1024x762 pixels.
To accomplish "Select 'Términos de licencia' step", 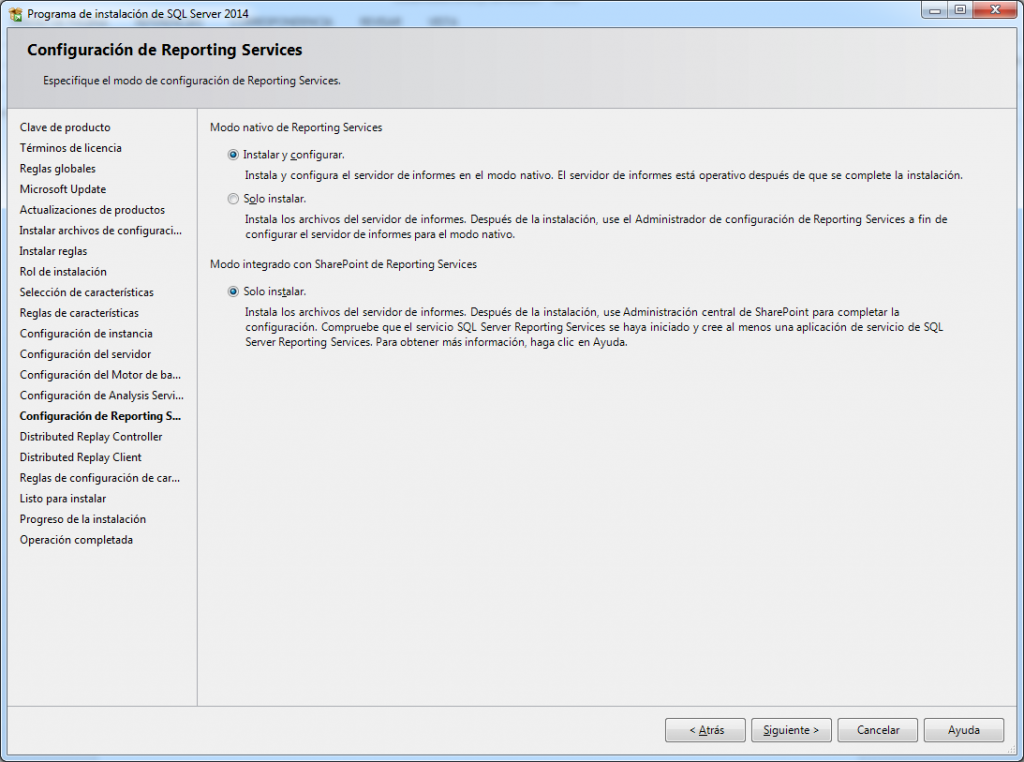I will [71, 148].
